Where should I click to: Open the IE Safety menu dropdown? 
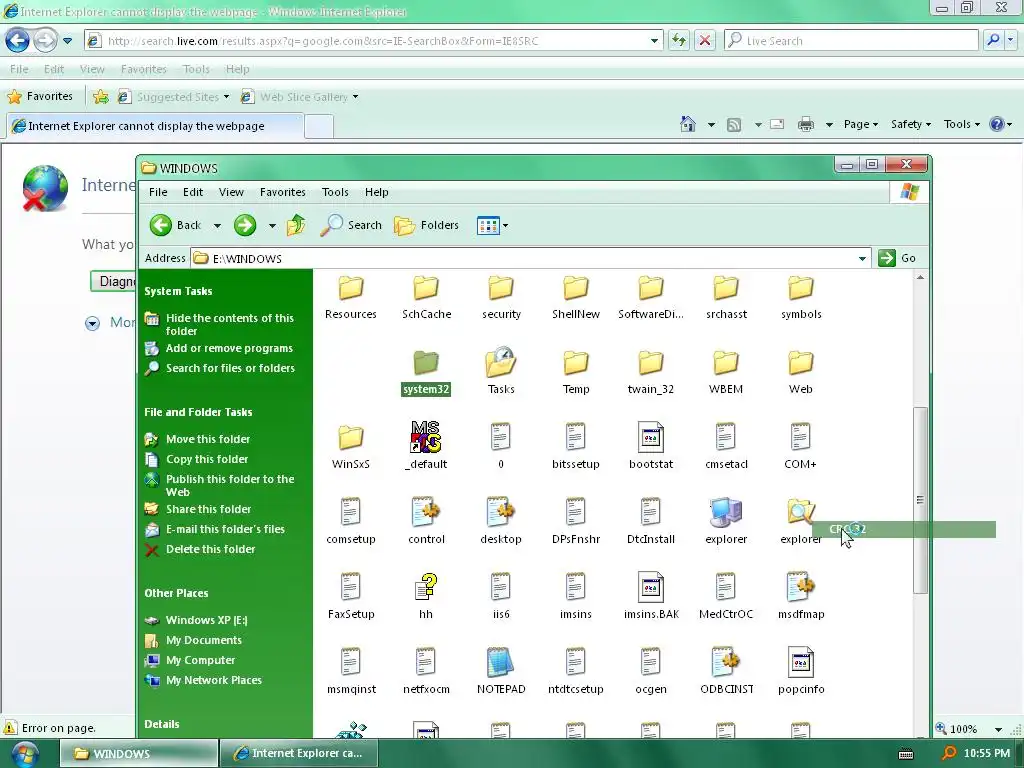click(910, 124)
